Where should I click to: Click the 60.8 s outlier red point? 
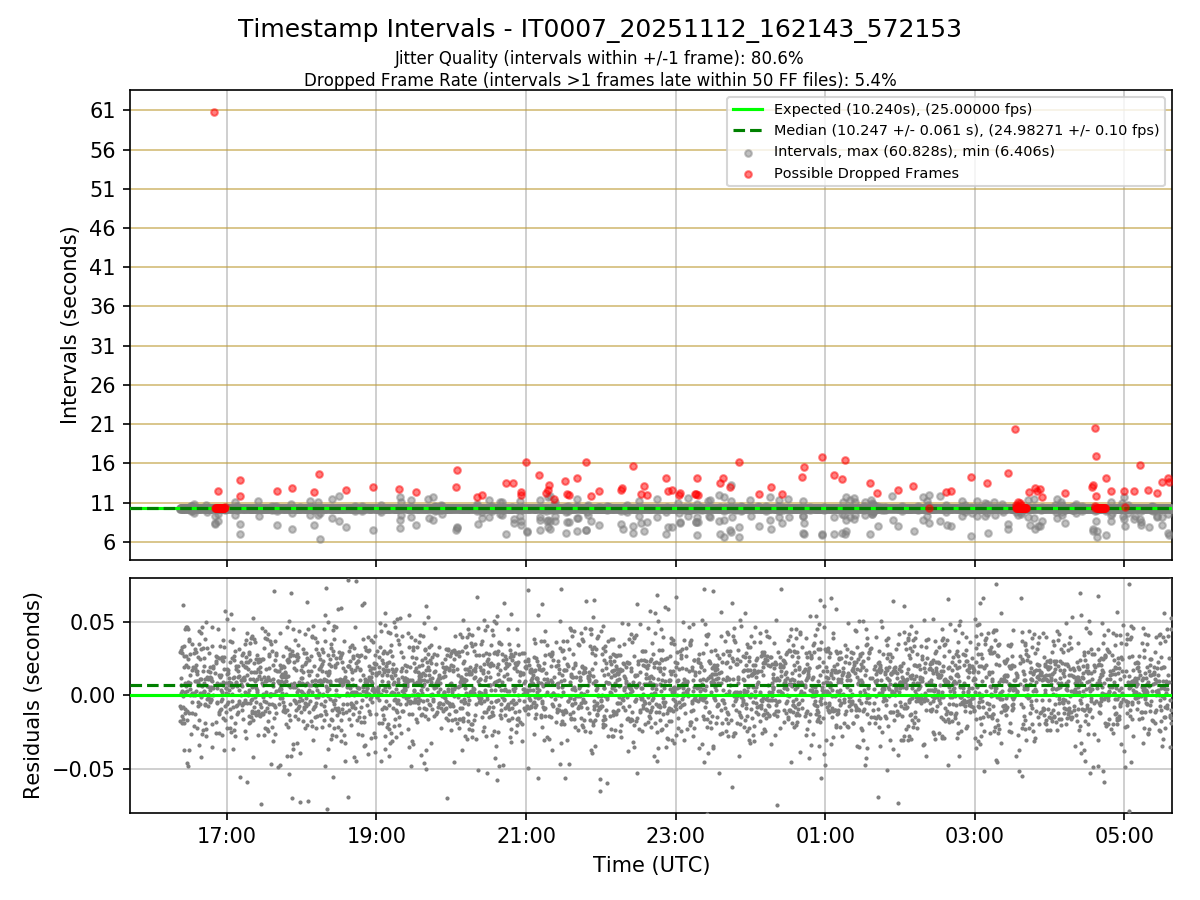214,112
